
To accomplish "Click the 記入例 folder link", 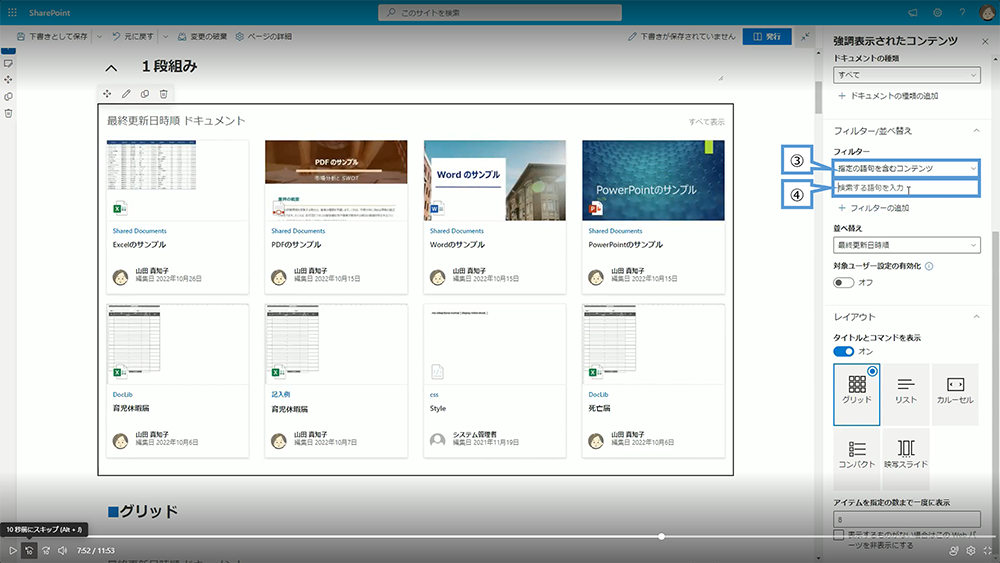I will point(281,395).
